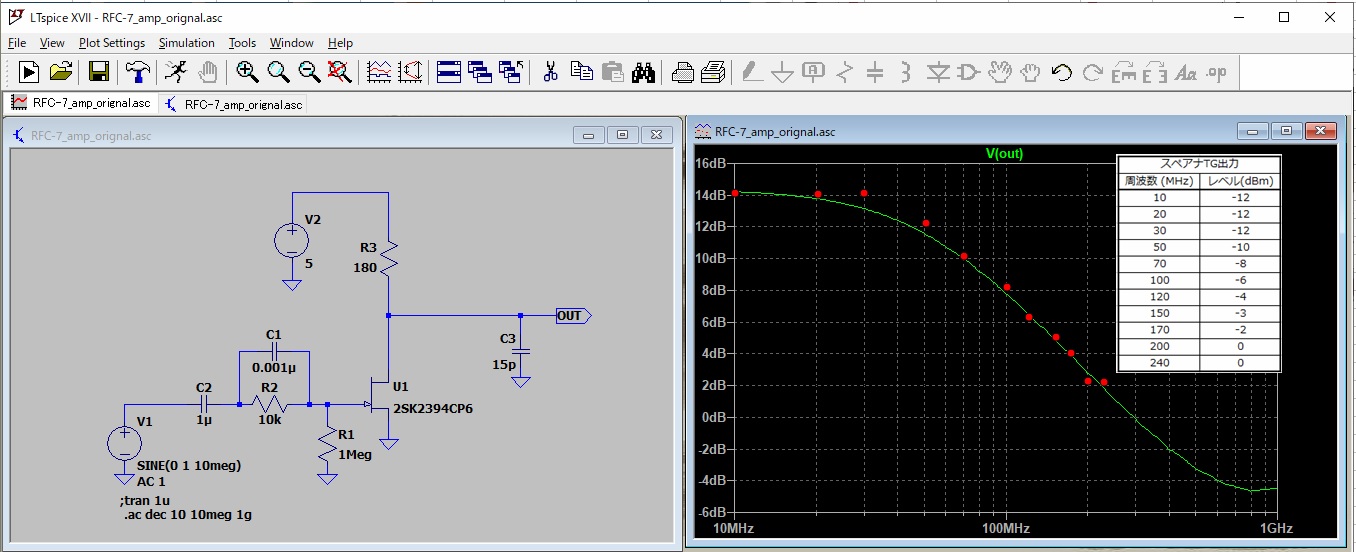Halt the simulation with hand icon
Screen dimensions: 1356x552
point(208,72)
